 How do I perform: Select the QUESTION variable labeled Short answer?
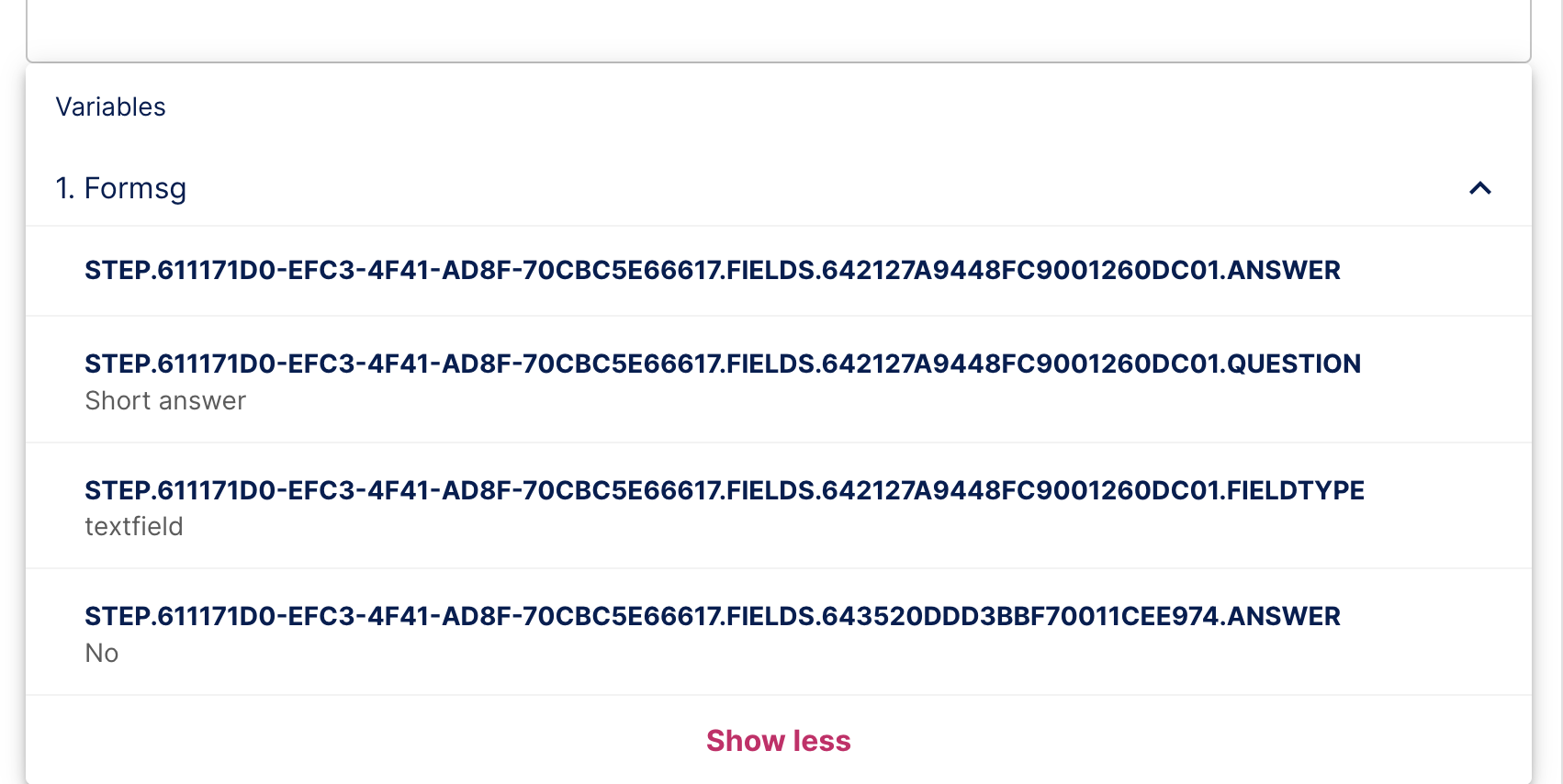pyautogui.click(x=723, y=378)
